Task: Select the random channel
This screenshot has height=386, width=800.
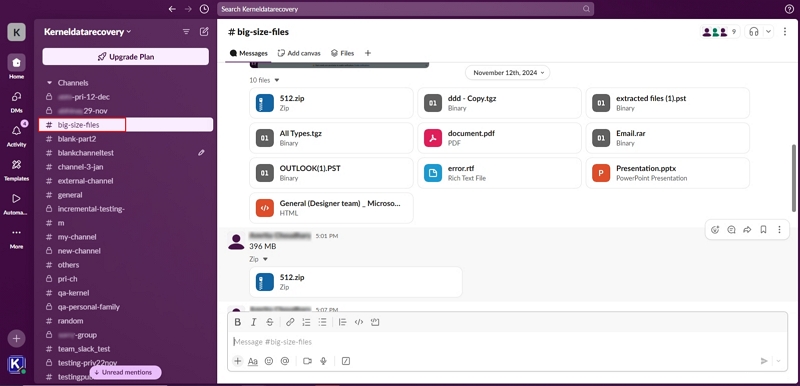Action: click(x=126, y=321)
